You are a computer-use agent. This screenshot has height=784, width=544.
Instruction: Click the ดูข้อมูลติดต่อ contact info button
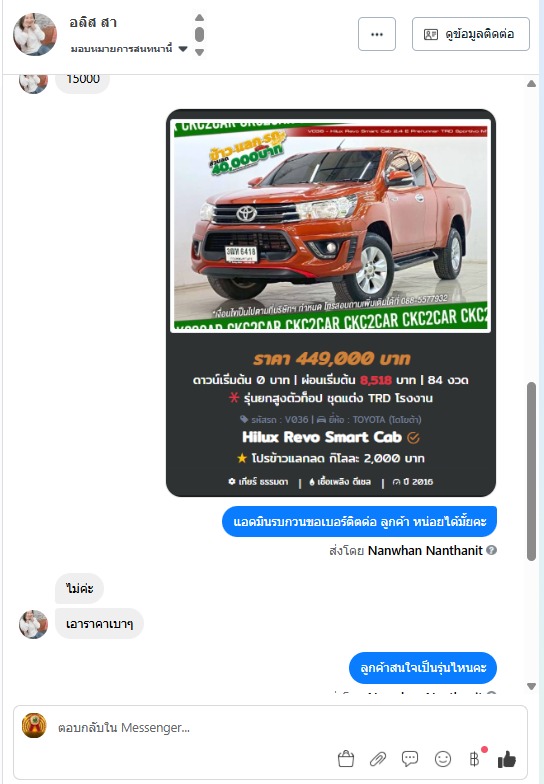coord(470,34)
